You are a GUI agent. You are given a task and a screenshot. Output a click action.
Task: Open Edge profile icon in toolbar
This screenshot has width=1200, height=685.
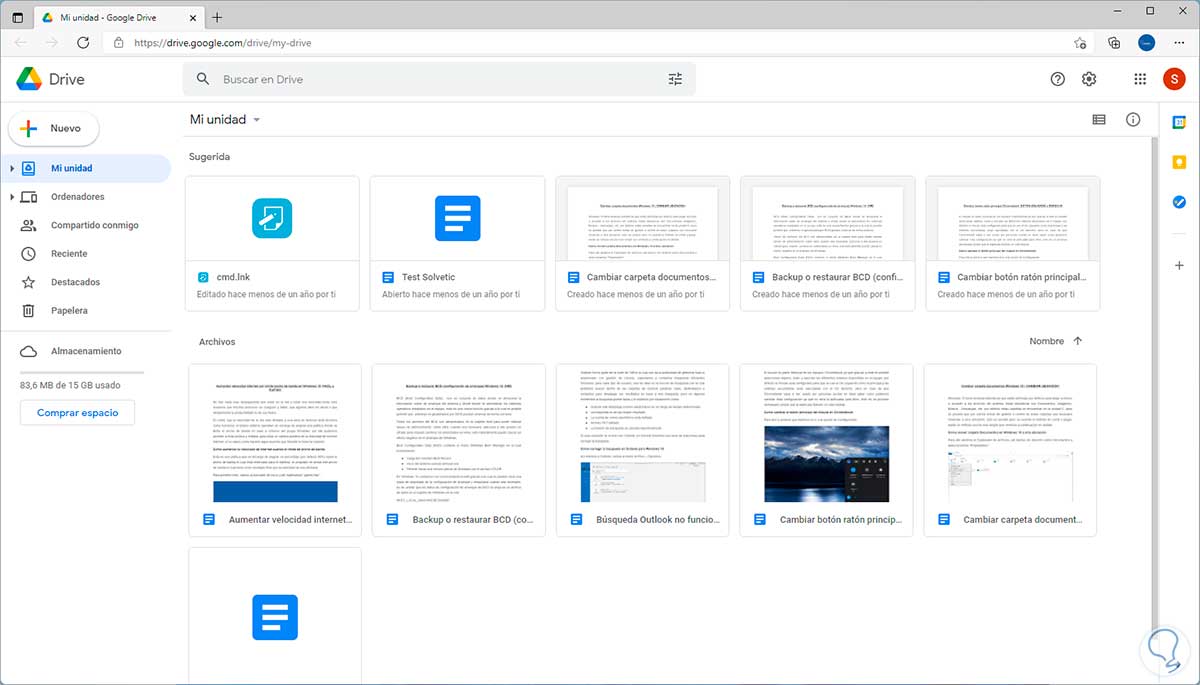pos(1147,43)
